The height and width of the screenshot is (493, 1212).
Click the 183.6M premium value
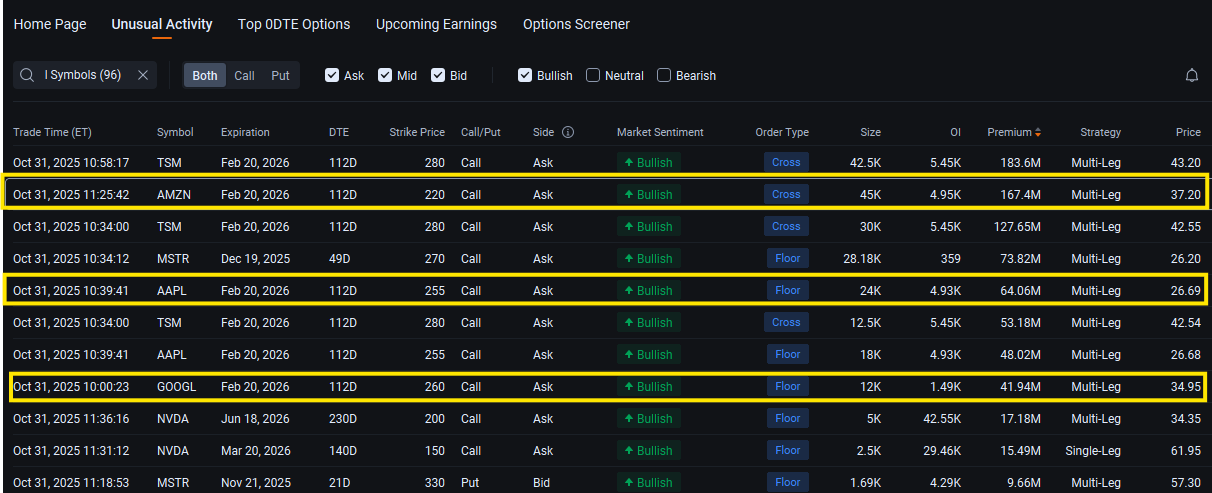point(1020,163)
